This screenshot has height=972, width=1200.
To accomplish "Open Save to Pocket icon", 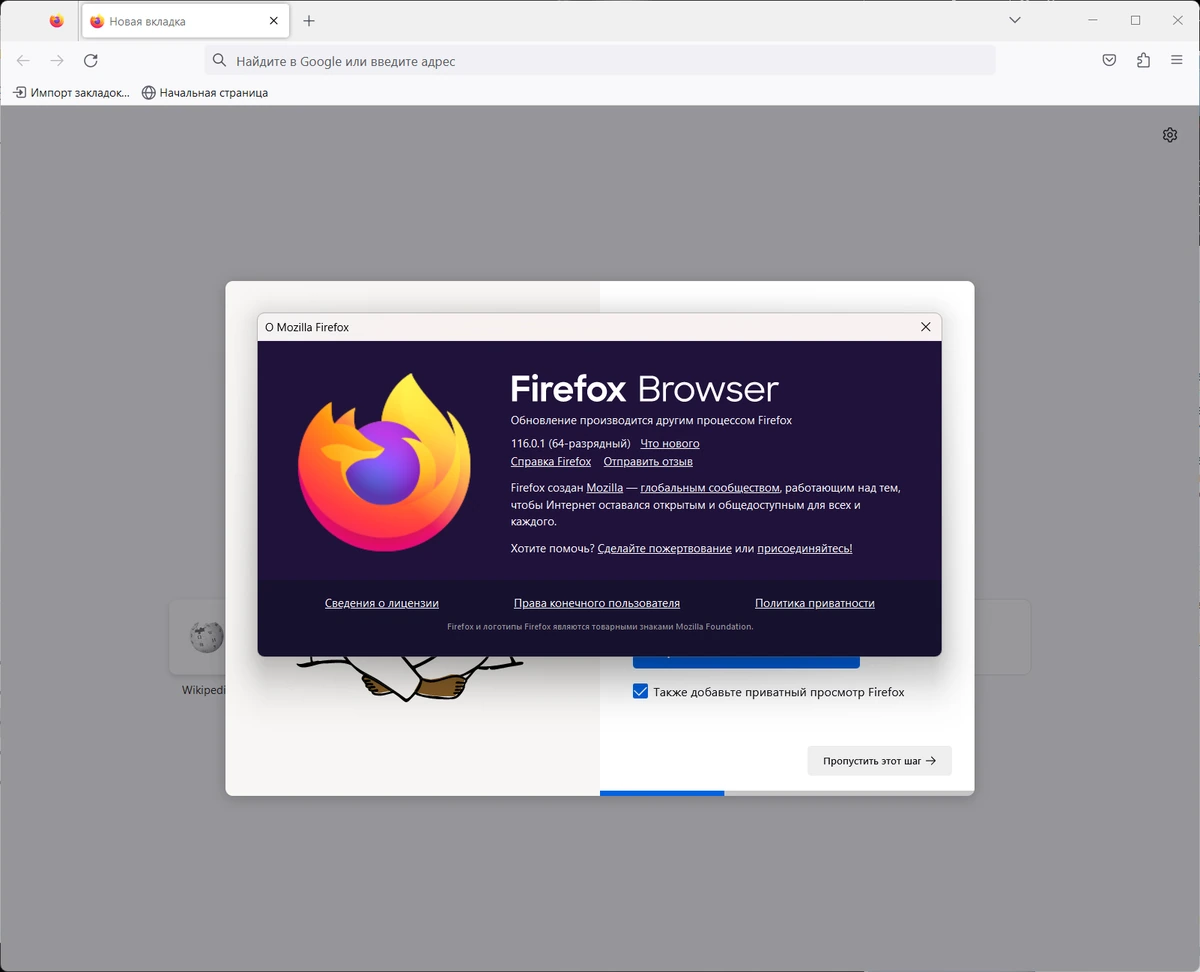I will (1109, 61).
